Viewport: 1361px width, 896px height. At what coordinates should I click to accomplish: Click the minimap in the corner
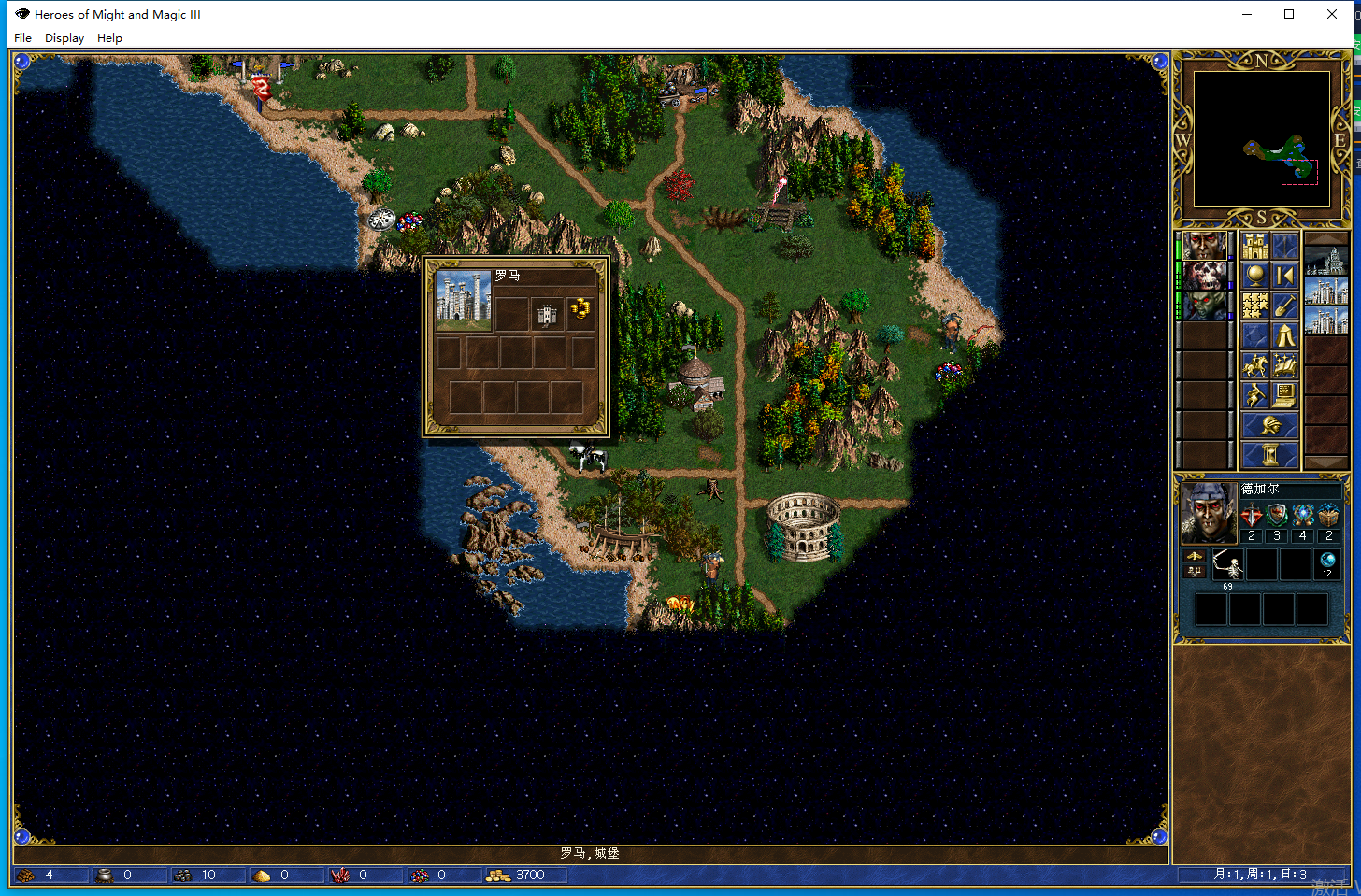pos(1261,138)
